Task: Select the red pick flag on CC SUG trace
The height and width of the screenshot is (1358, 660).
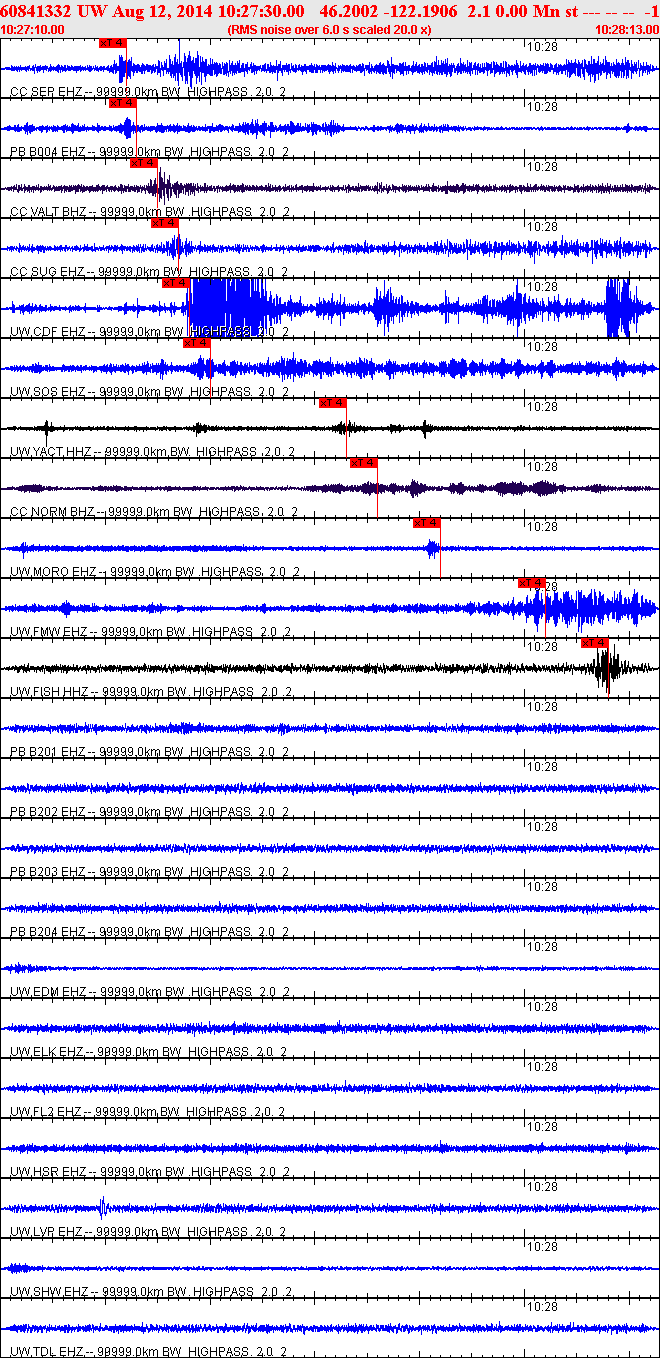Action: [x=164, y=223]
